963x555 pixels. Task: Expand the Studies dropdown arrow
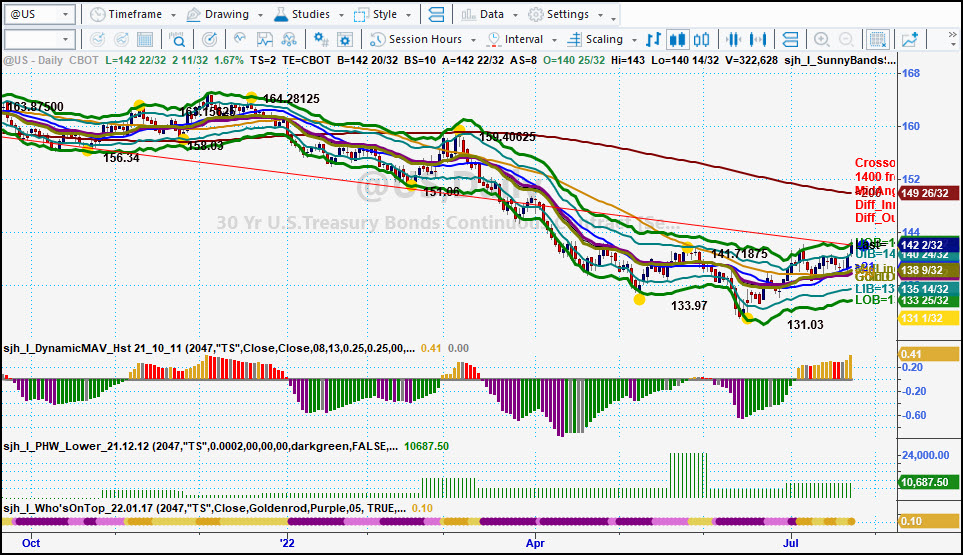coord(341,15)
